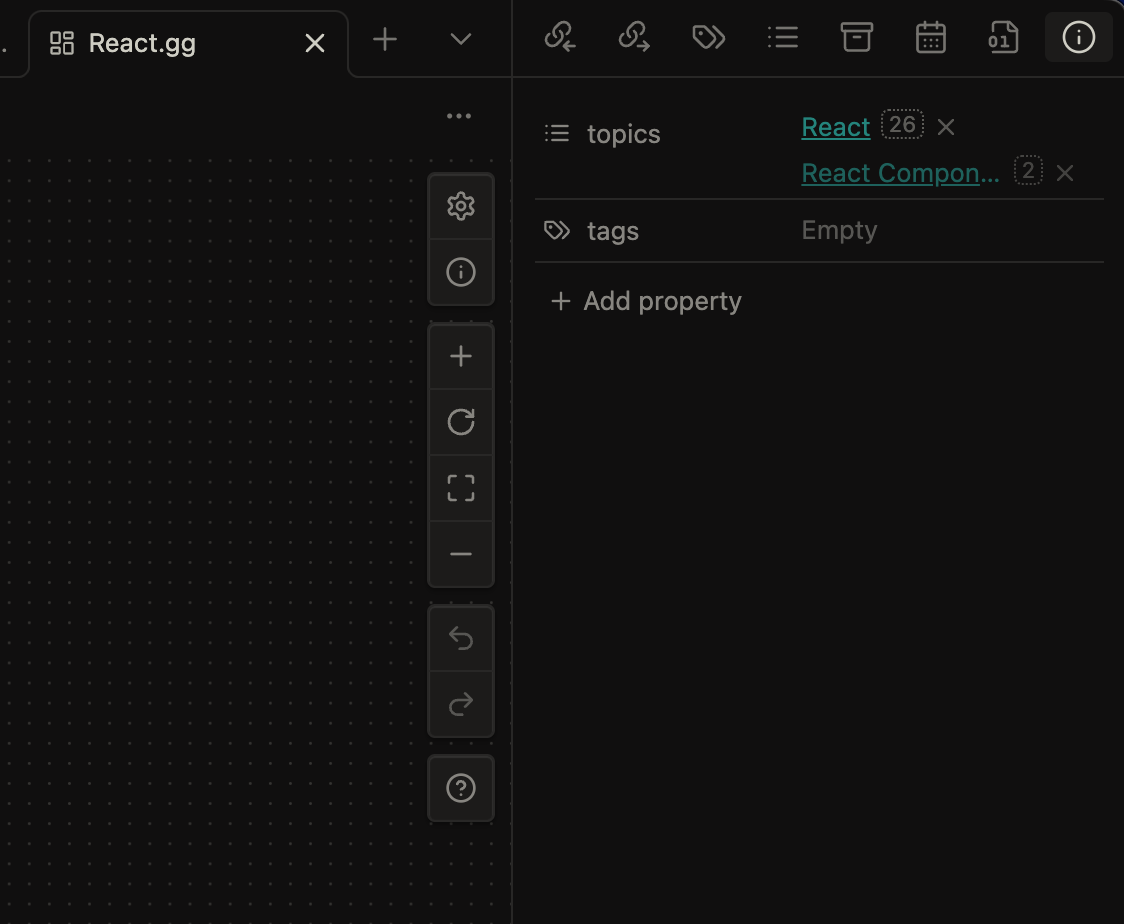This screenshot has height=924, width=1124.
Task: Click Add property
Action: [x=646, y=301]
